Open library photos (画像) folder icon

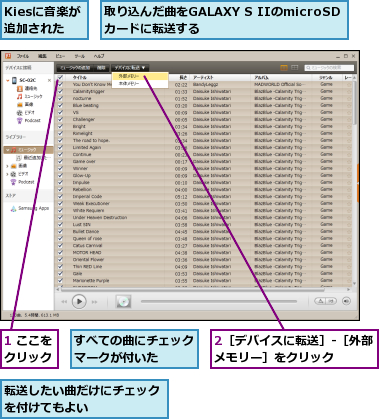click(x=14, y=166)
